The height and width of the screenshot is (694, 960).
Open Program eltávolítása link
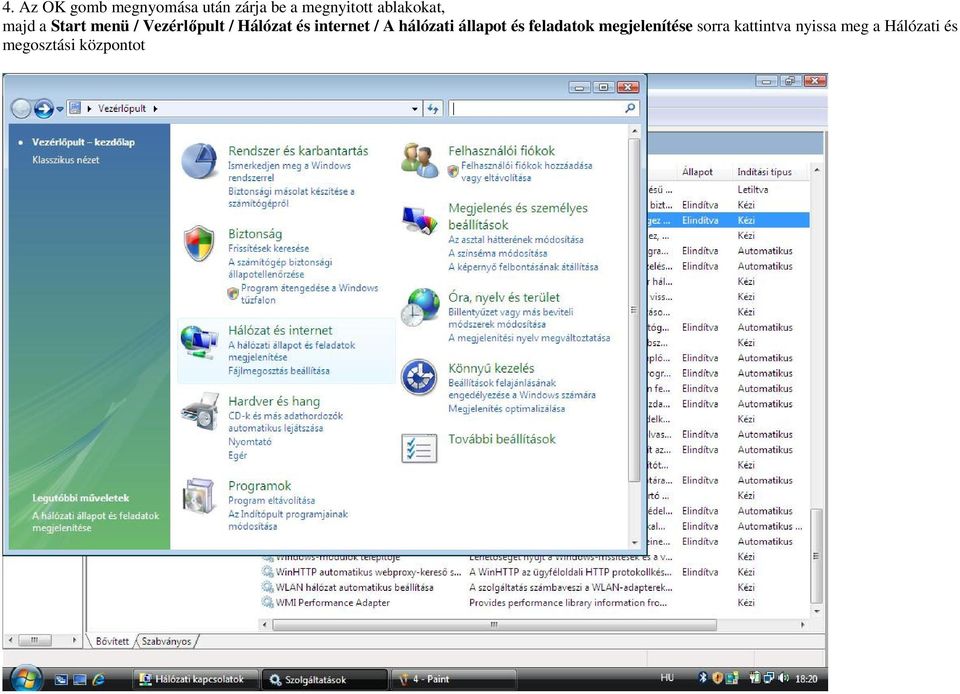(271, 501)
